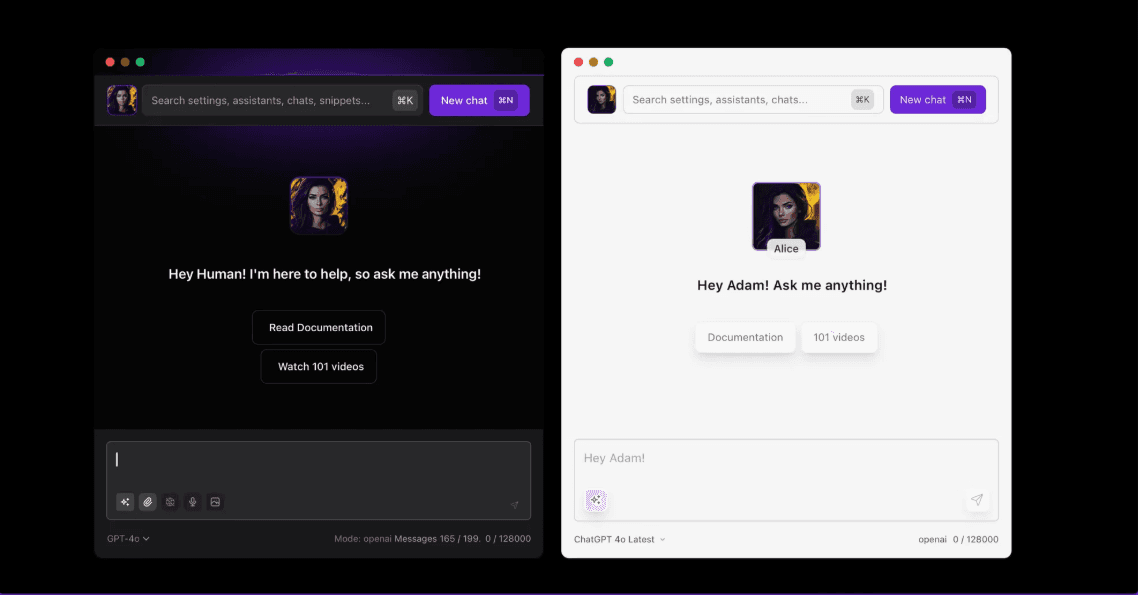Click the small avatar in dark window header
Screen dimensions: 1138x595
coord(122,100)
